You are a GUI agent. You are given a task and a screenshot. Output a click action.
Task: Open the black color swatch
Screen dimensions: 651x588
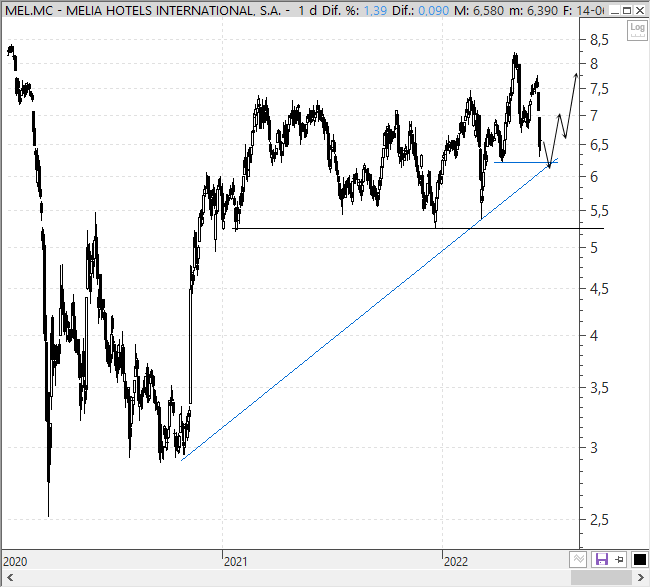tap(639, 560)
